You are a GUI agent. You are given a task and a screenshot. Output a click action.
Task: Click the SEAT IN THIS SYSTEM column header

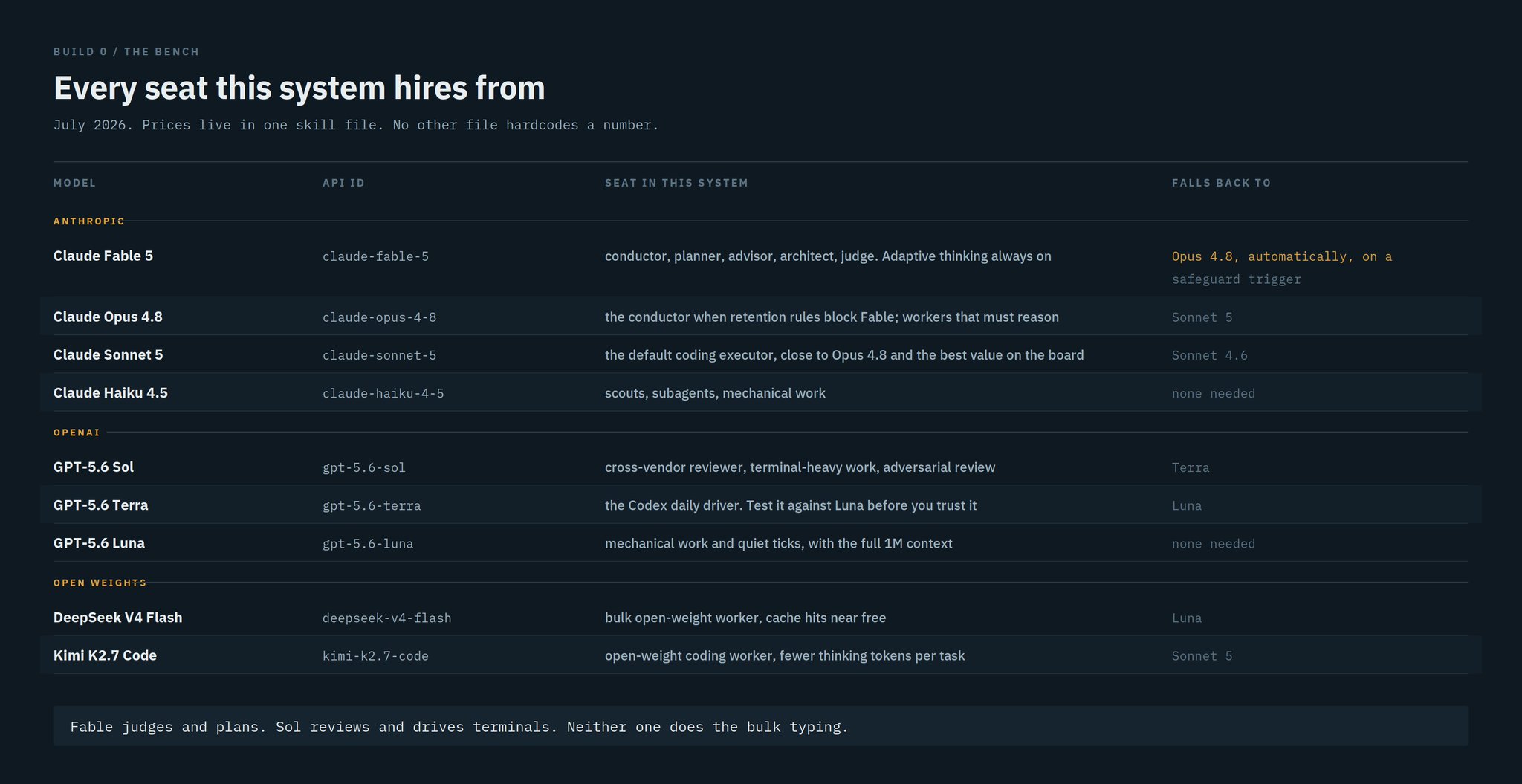click(x=676, y=183)
